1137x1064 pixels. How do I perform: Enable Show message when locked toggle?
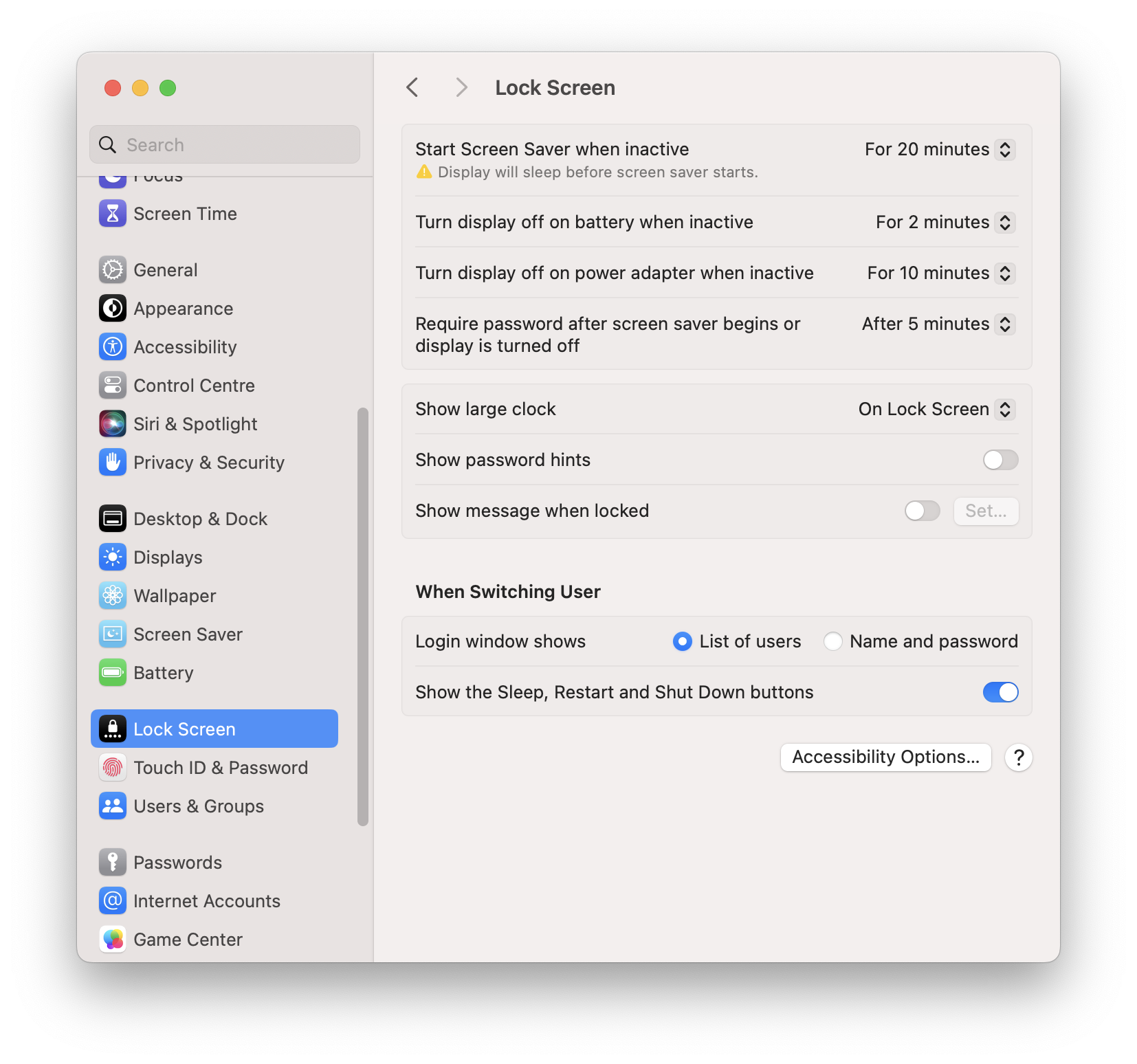pyautogui.click(x=922, y=511)
